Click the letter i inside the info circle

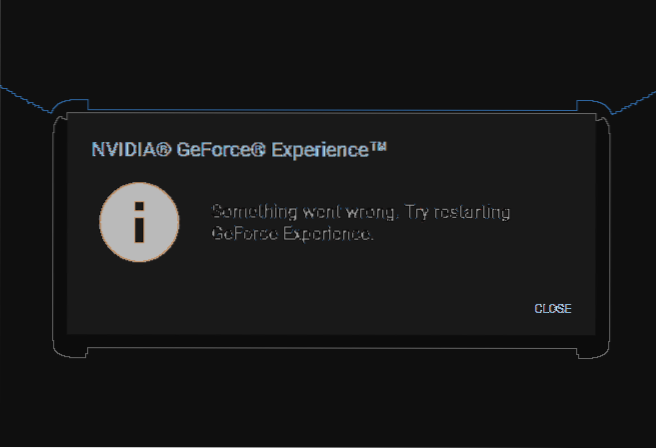click(139, 222)
